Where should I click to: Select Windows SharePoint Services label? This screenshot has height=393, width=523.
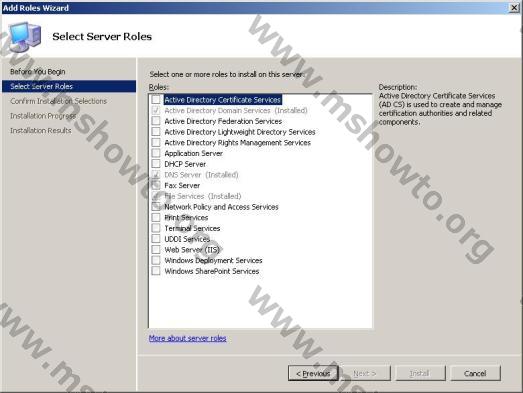[212, 271]
